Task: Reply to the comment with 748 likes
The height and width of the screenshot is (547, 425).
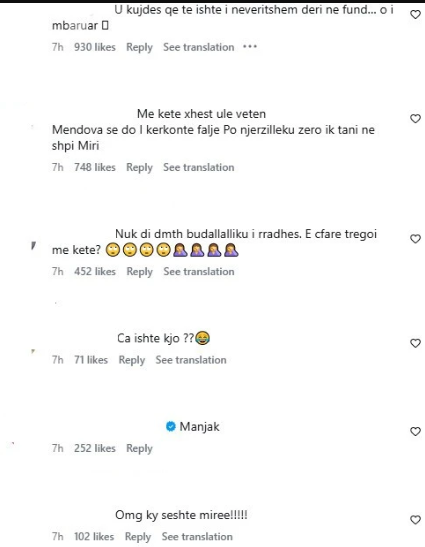Action: 139,167
